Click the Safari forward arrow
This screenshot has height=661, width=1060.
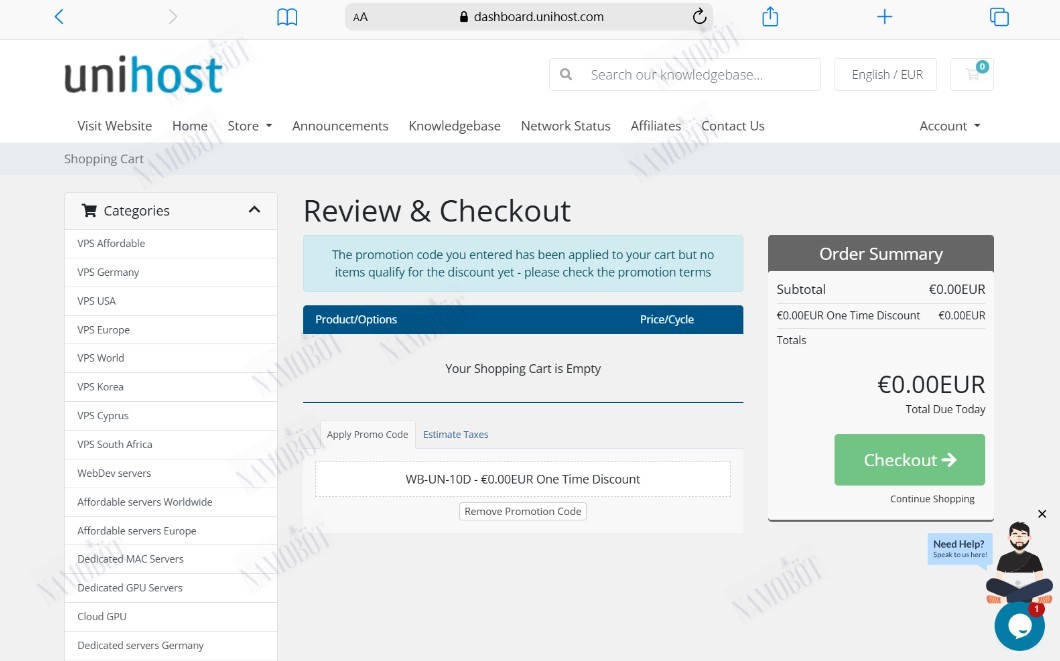click(x=173, y=17)
